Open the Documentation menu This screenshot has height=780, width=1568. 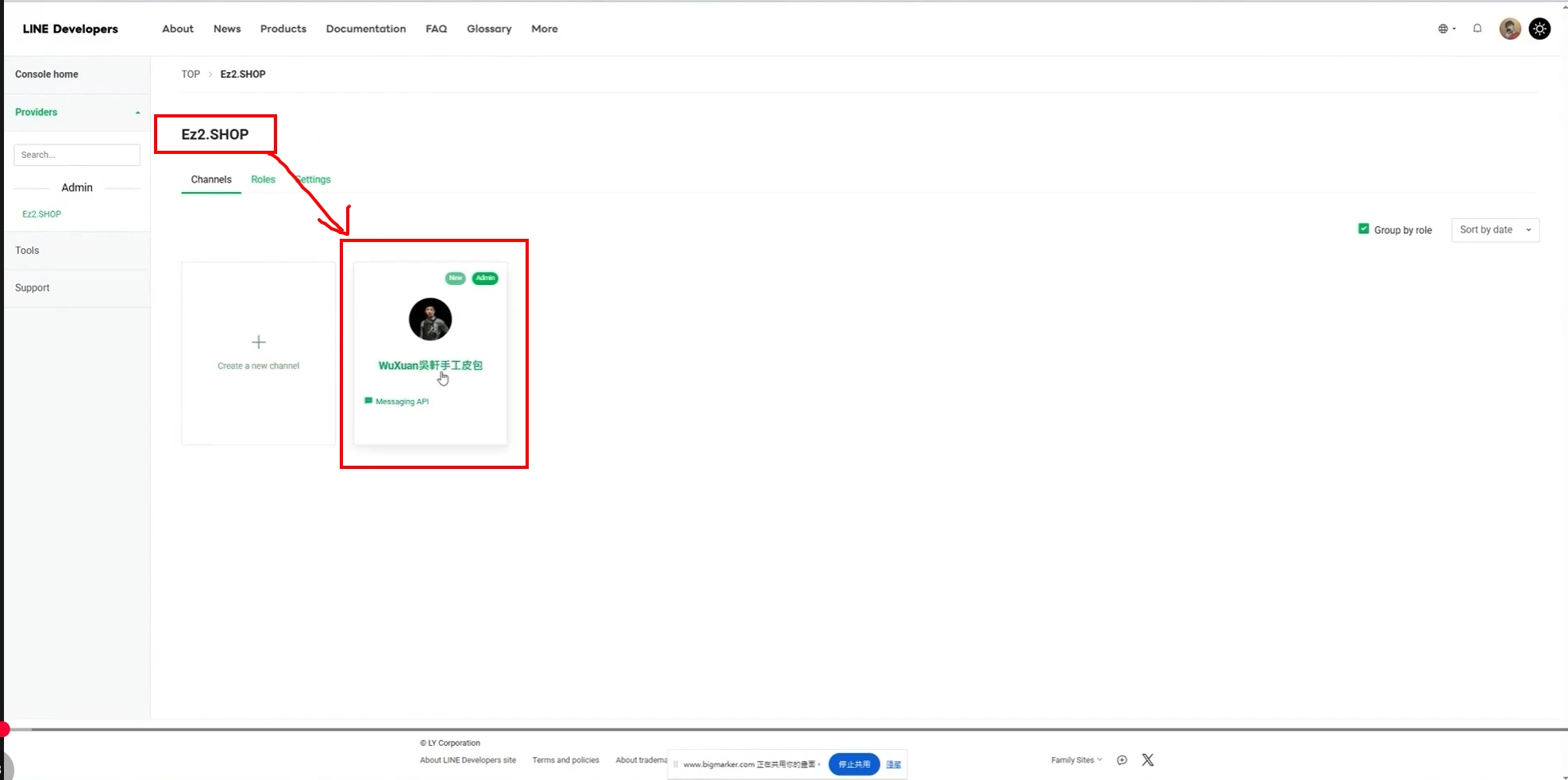pyautogui.click(x=366, y=29)
